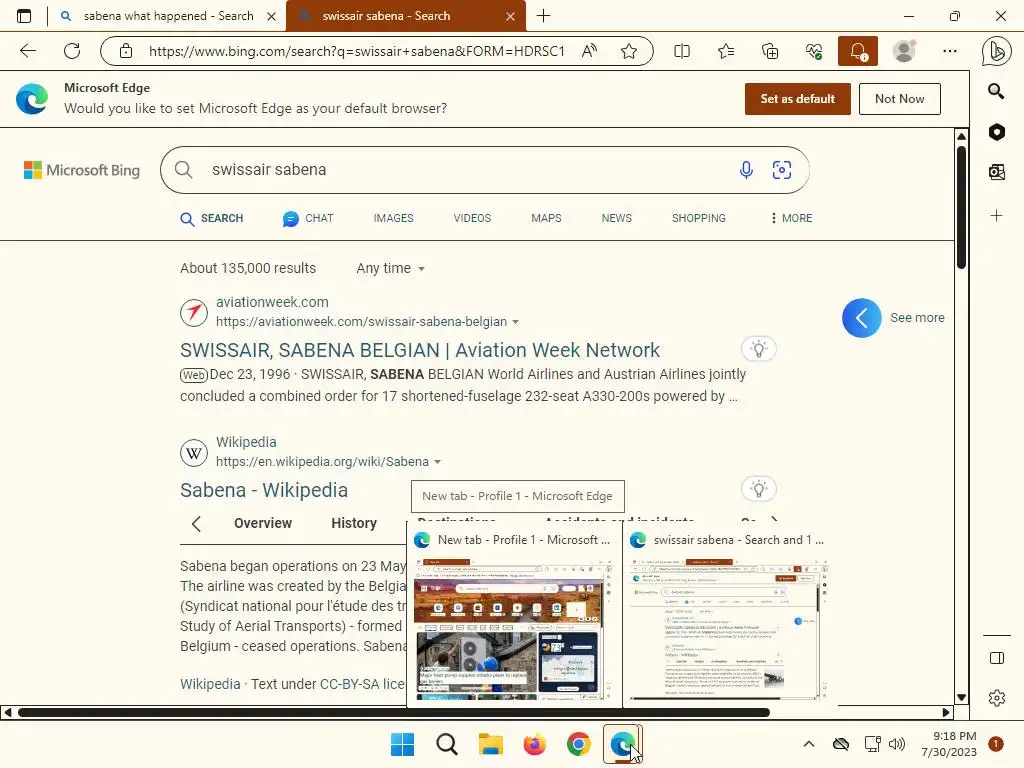Click page scroll down arrow
The image size is (1024, 768).
961,697
